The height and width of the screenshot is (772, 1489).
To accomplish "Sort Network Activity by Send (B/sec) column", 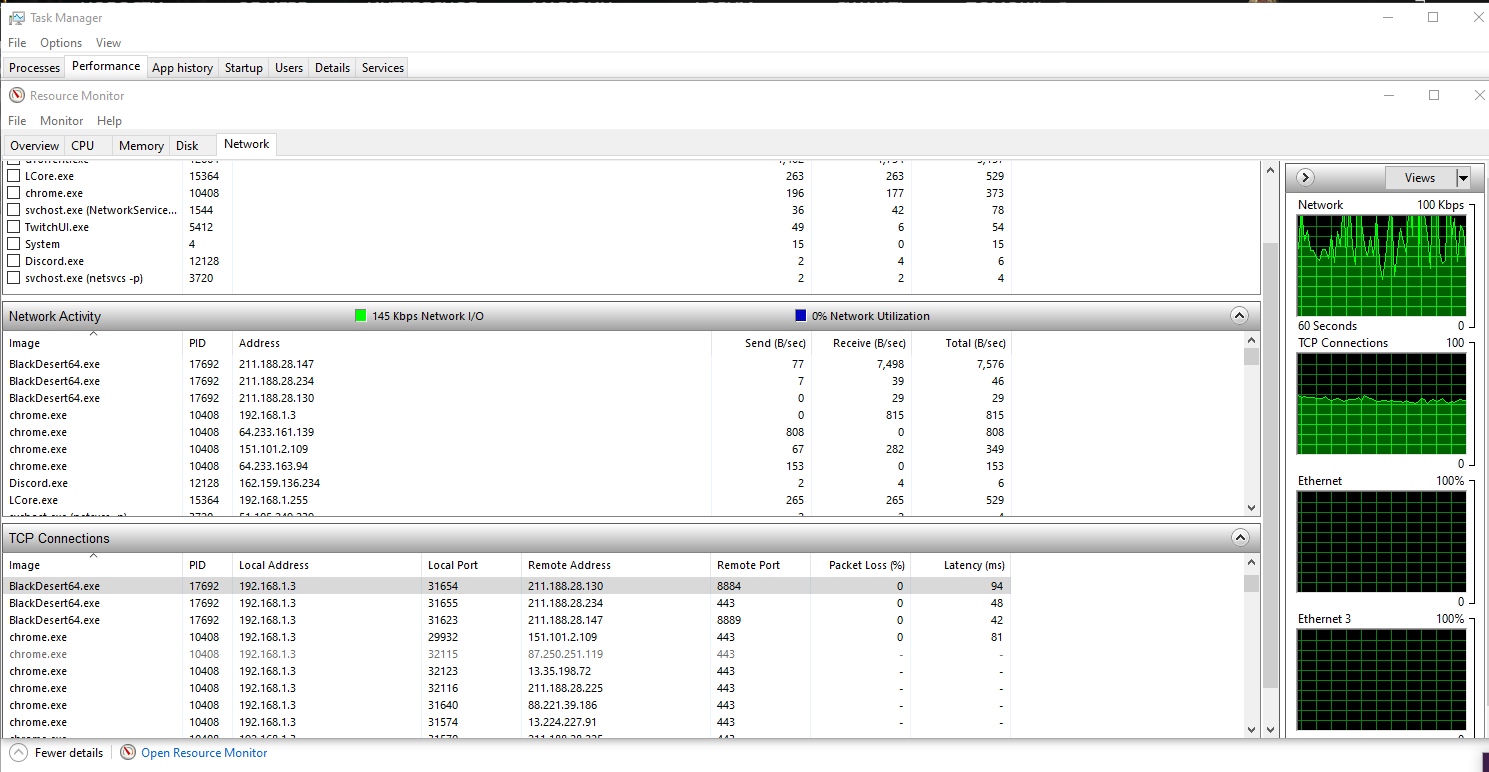I will 761,343.
